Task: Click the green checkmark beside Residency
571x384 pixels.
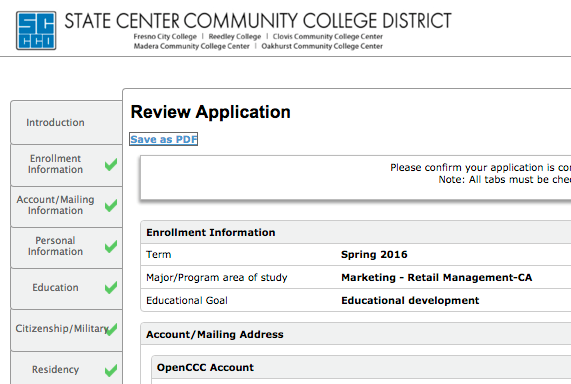Action: pyautogui.click(x=111, y=371)
